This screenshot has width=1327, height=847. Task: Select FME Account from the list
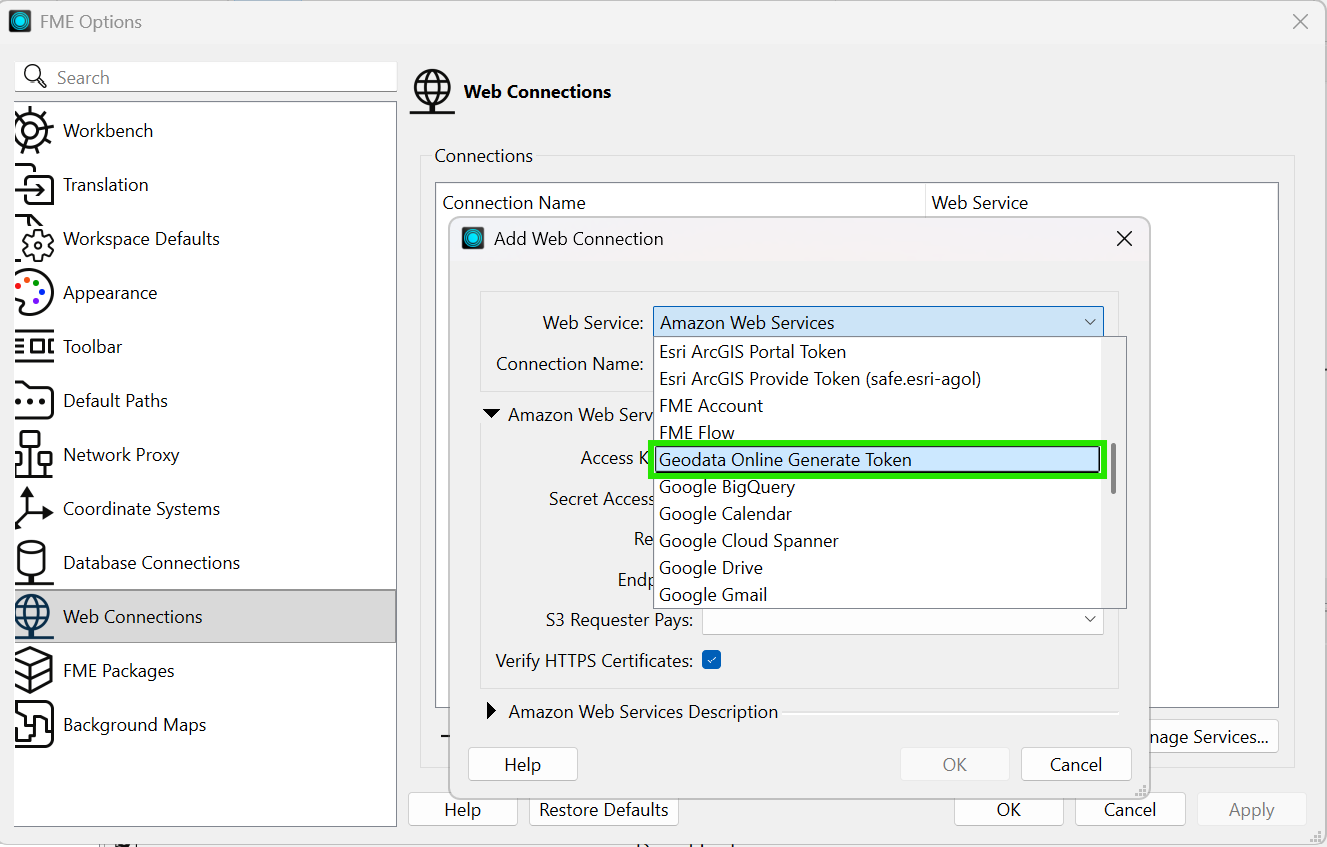point(878,406)
